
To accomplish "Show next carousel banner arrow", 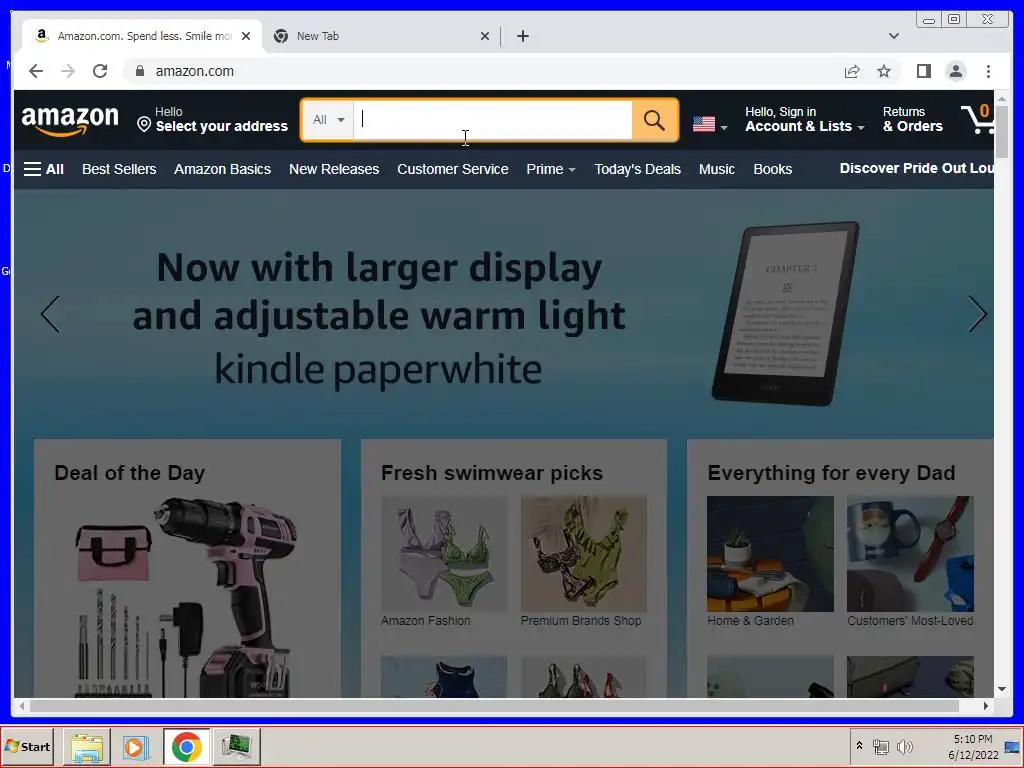I will coord(977,314).
